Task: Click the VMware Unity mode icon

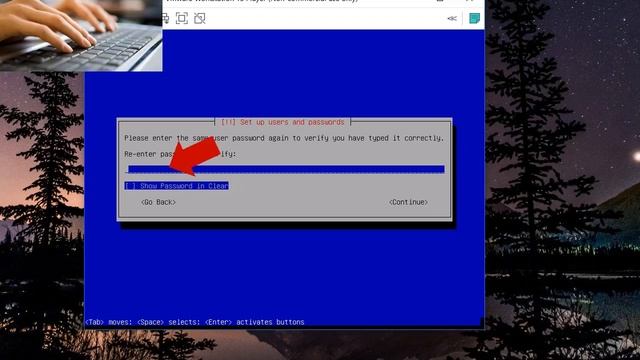Action: pyautogui.click(x=200, y=18)
